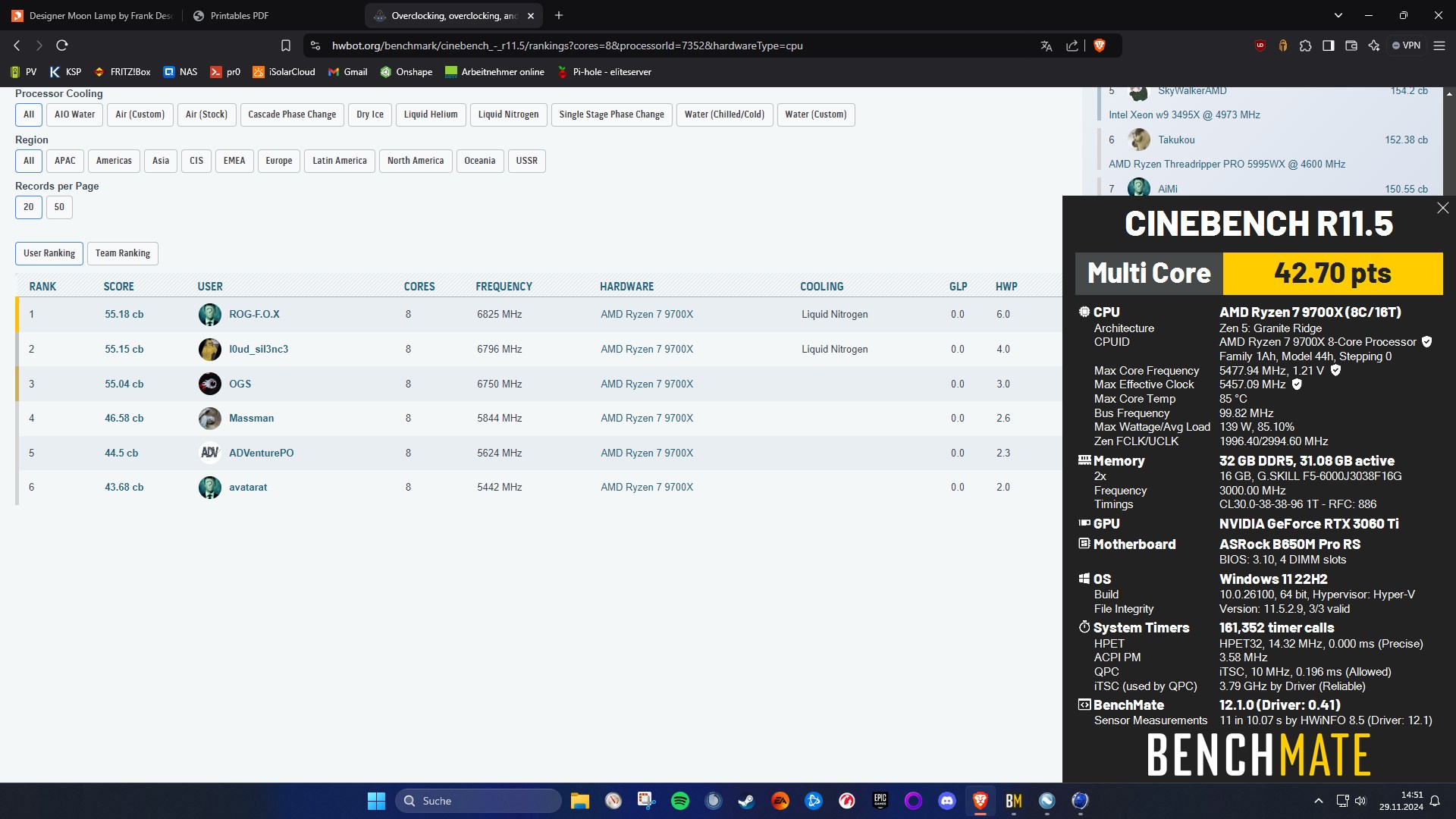
Task: Open BenchMate from the taskbar
Action: click(x=1014, y=801)
